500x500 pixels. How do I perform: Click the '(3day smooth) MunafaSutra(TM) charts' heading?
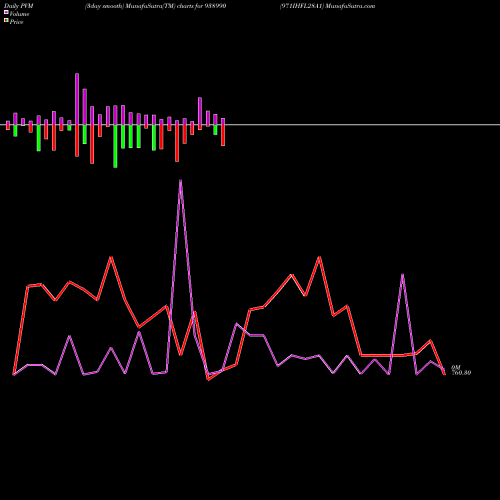[139, 6]
